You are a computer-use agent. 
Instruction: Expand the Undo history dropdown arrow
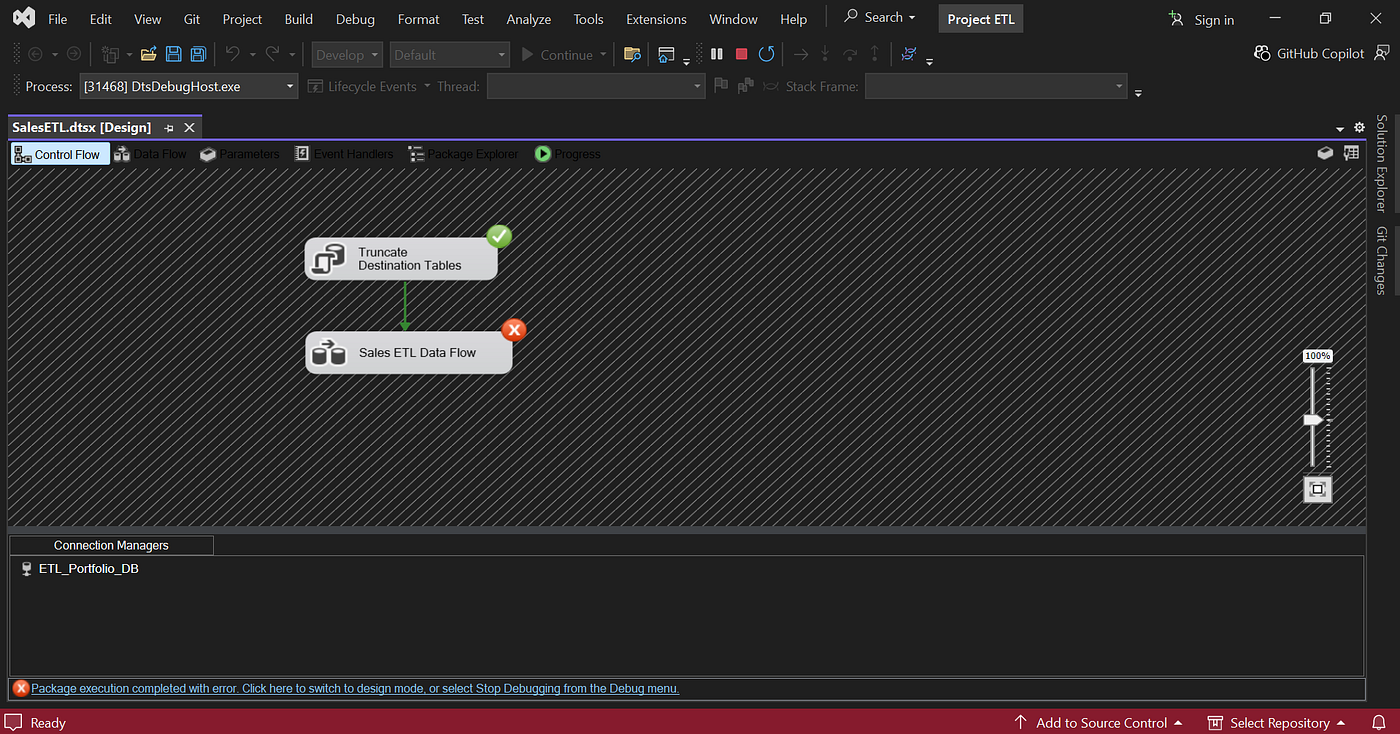(252, 55)
